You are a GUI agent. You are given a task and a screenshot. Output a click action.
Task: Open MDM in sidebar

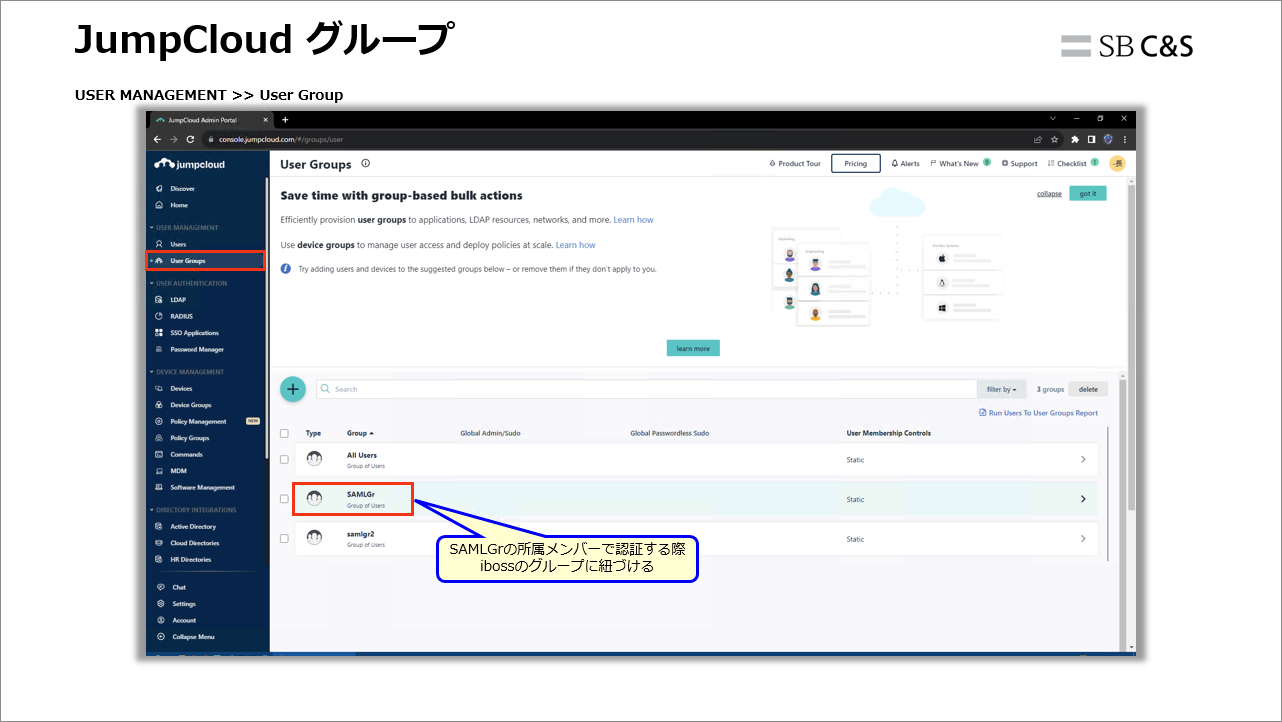click(178, 471)
